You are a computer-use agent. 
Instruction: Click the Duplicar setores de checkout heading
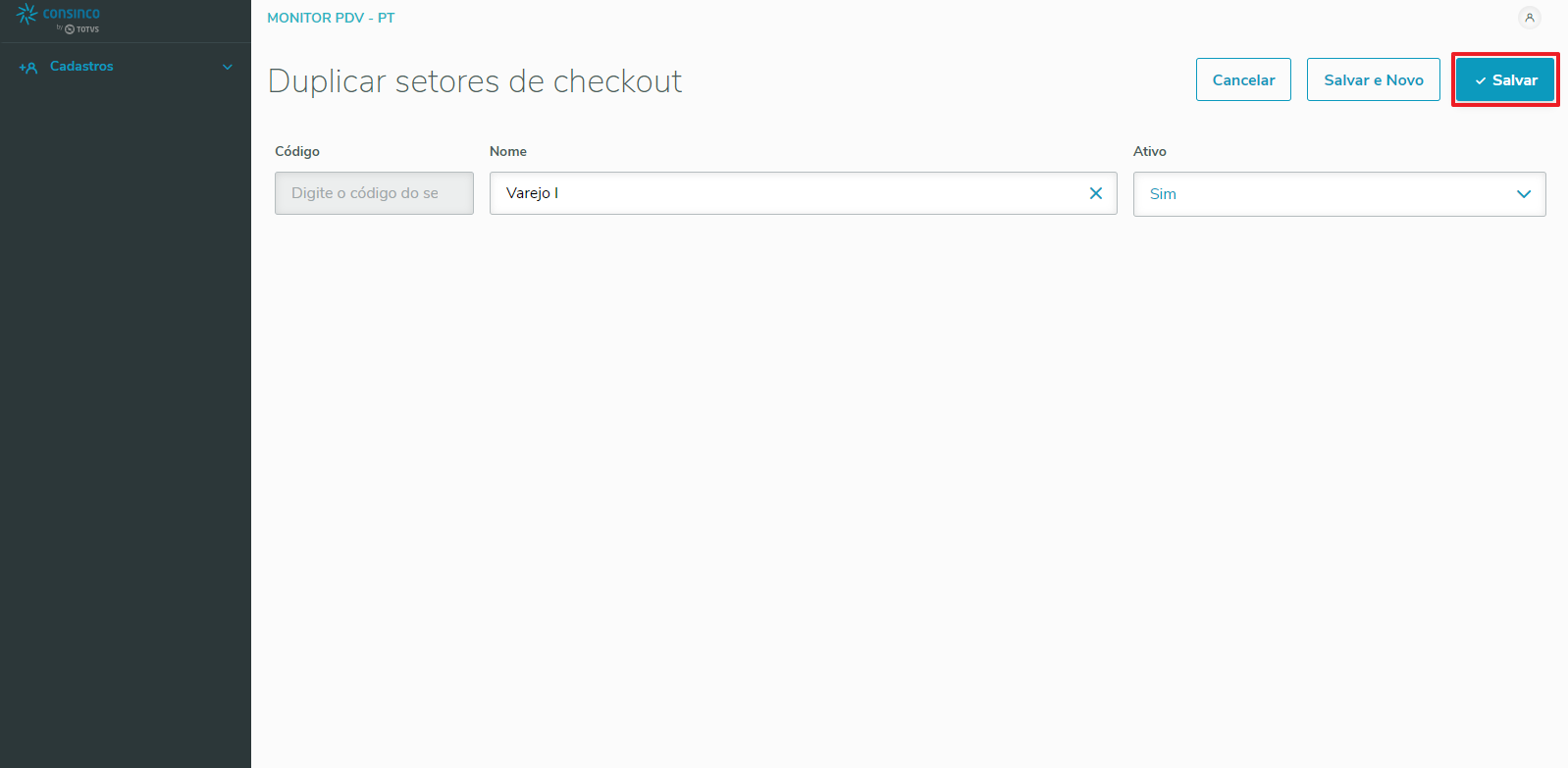coord(475,81)
